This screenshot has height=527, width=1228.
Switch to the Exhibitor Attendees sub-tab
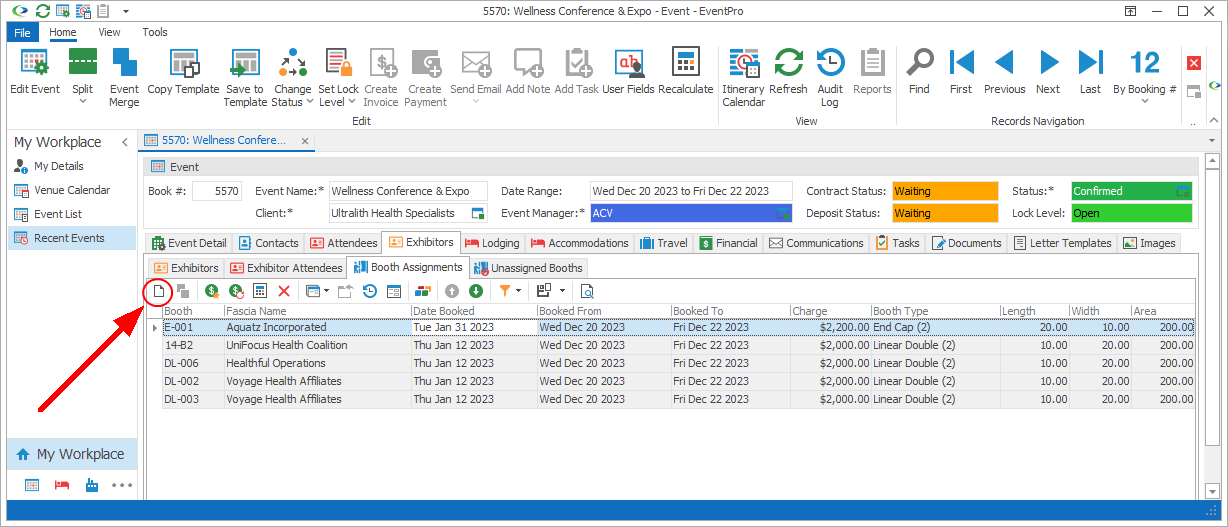click(284, 268)
